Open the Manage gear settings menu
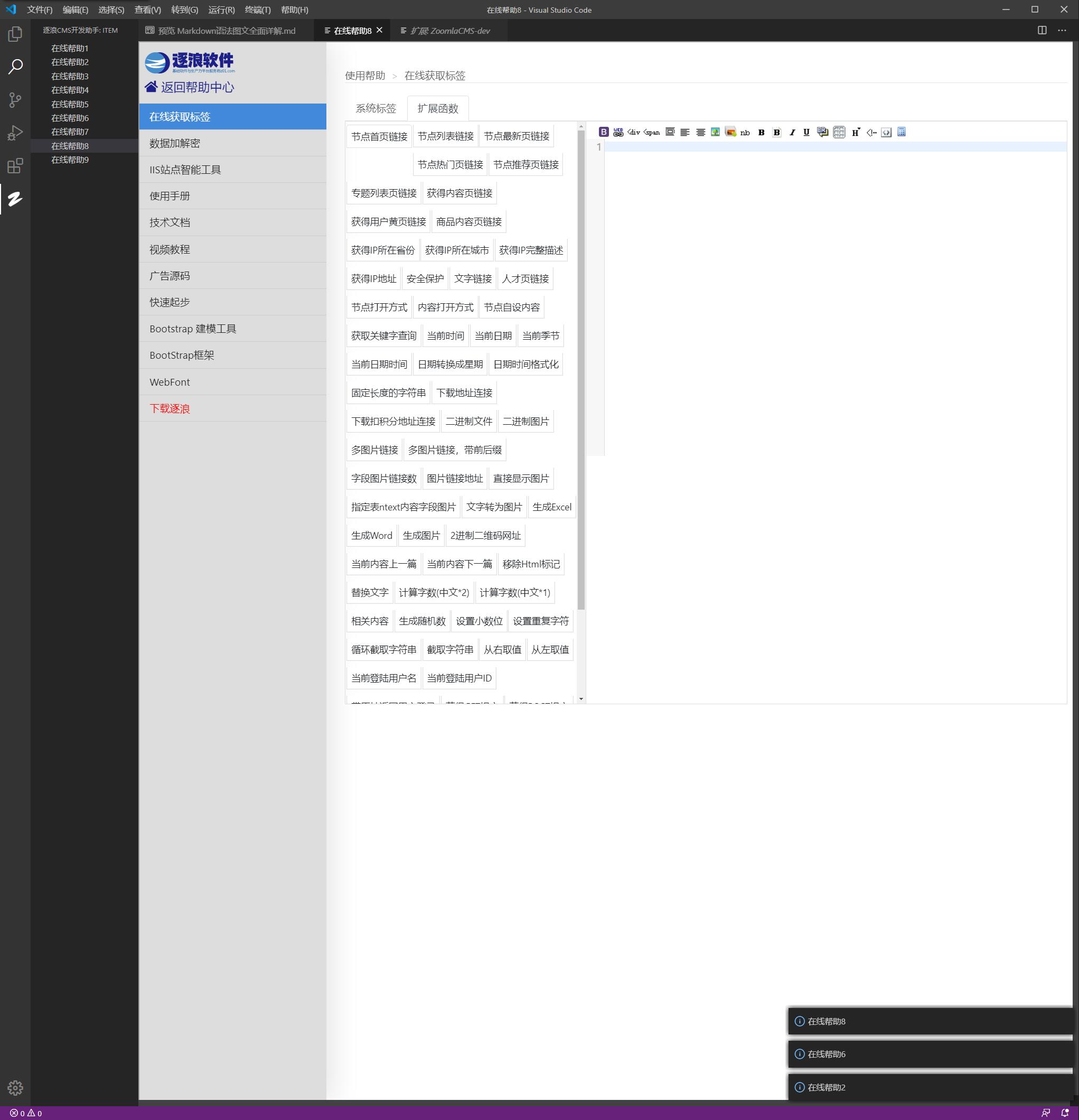Image resolution: width=1079 pixels, height=1120 pixels. pyautogui.click(x=15, y=1088)
